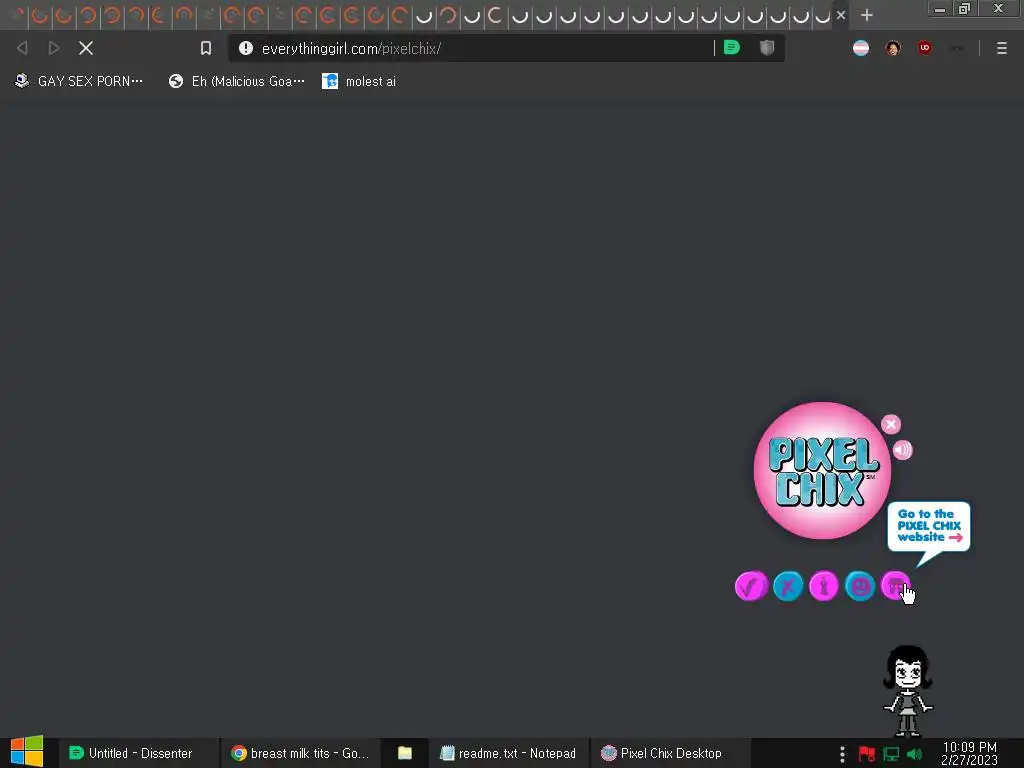
Task: Click the blue X Pixel Chix button
Action: tap(788, 586)
